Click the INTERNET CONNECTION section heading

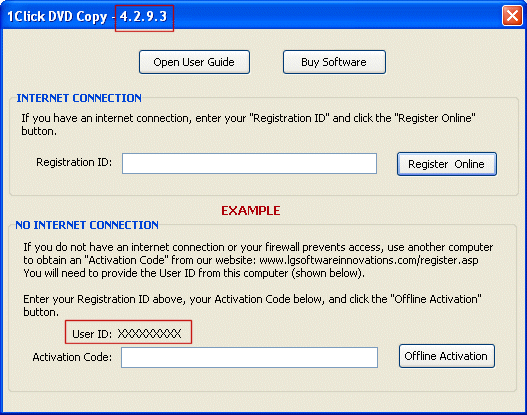pos(79,98)
